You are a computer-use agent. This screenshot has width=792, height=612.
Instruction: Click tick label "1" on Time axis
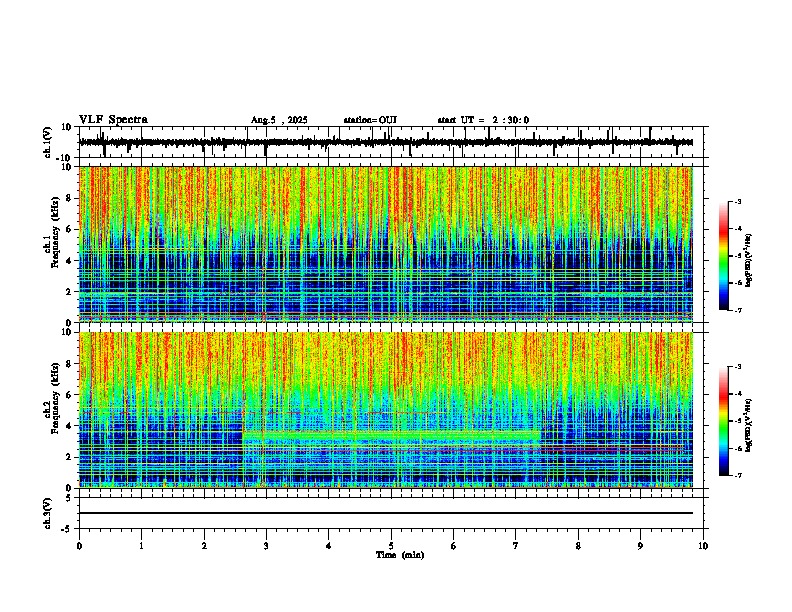click(x=141, y=546)
